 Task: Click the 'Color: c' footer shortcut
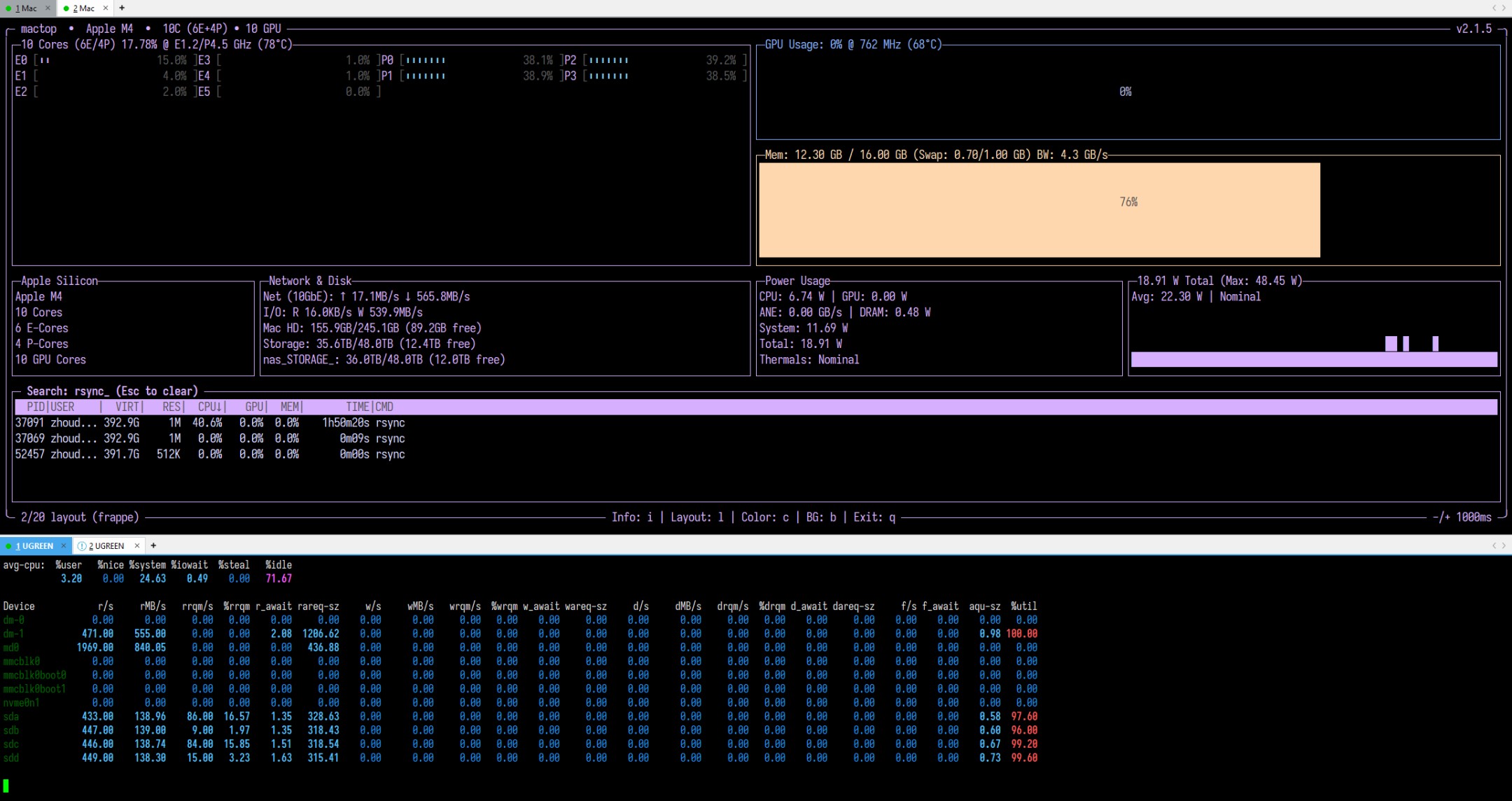tap(765, 517)
